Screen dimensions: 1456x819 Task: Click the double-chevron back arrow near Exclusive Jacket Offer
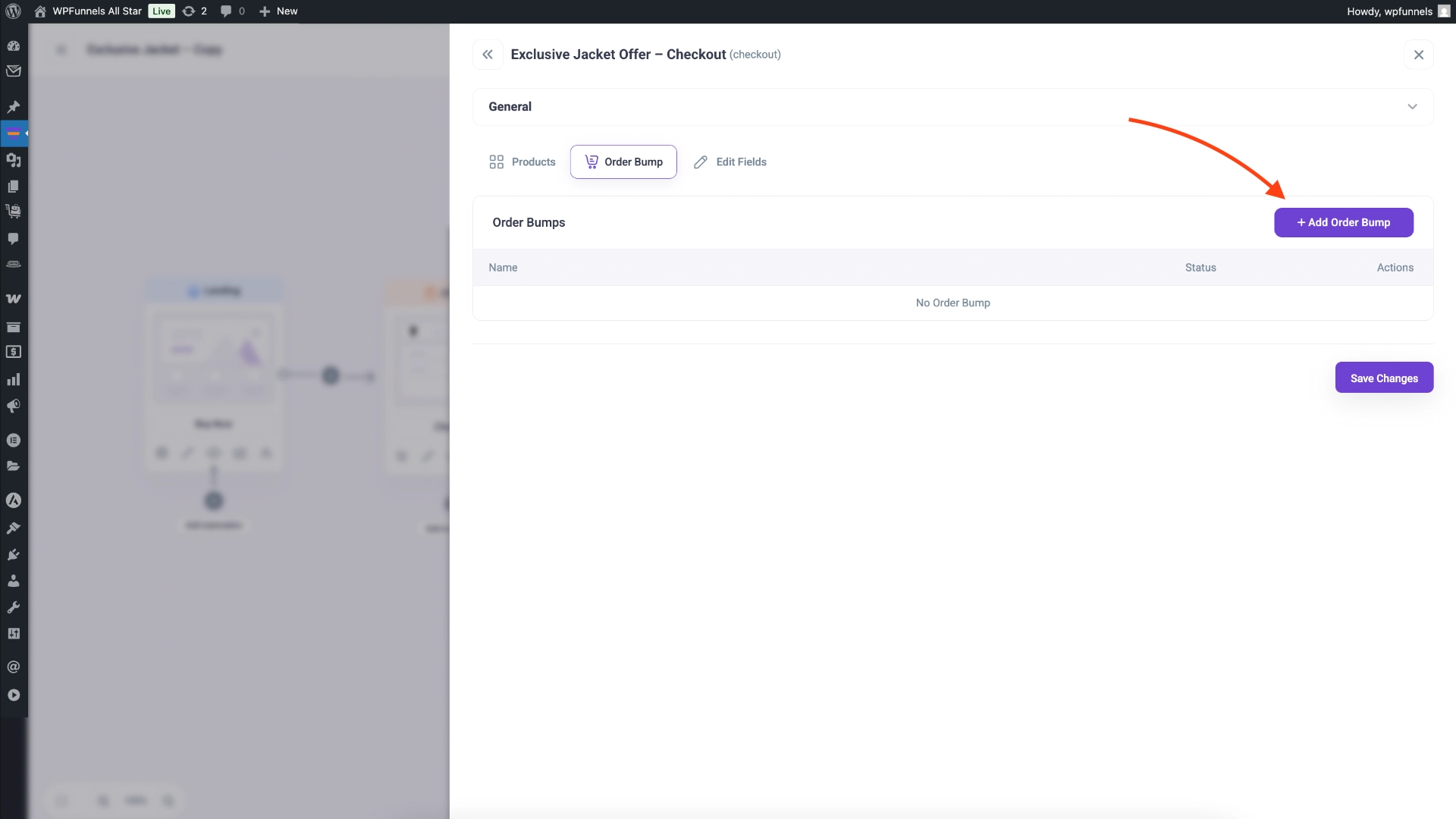click(x=488, y=54)
